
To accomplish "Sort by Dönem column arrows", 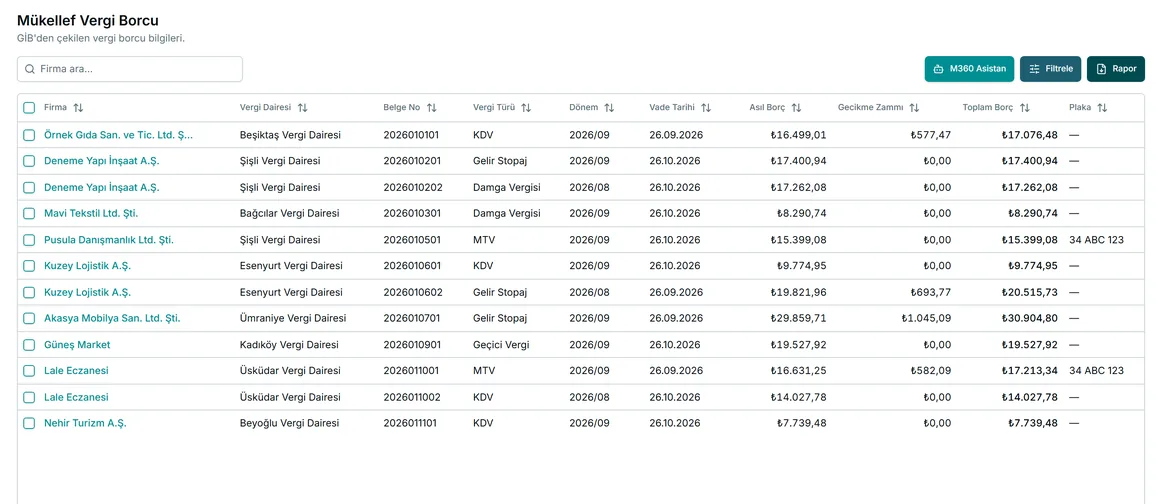I will (609, 107).
